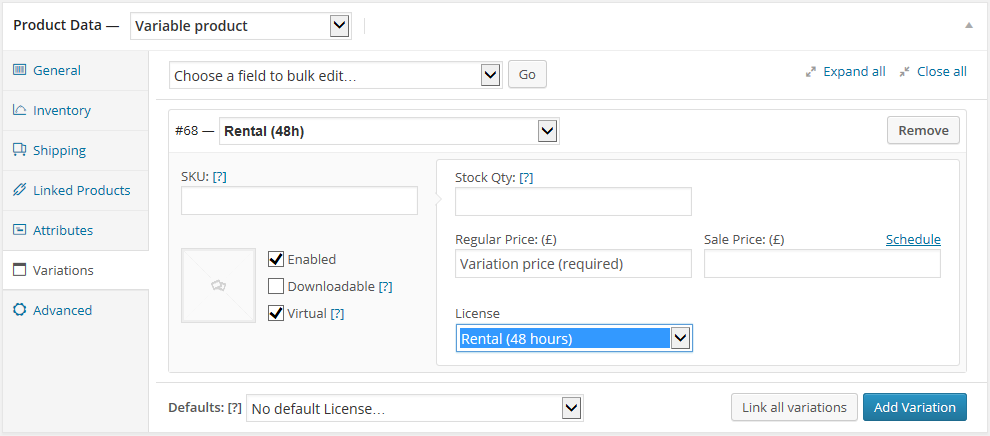Tick the Downloadable checkbox
This screenshot has width=990, height=436.
pyautogui.click(x=276, y=286)
